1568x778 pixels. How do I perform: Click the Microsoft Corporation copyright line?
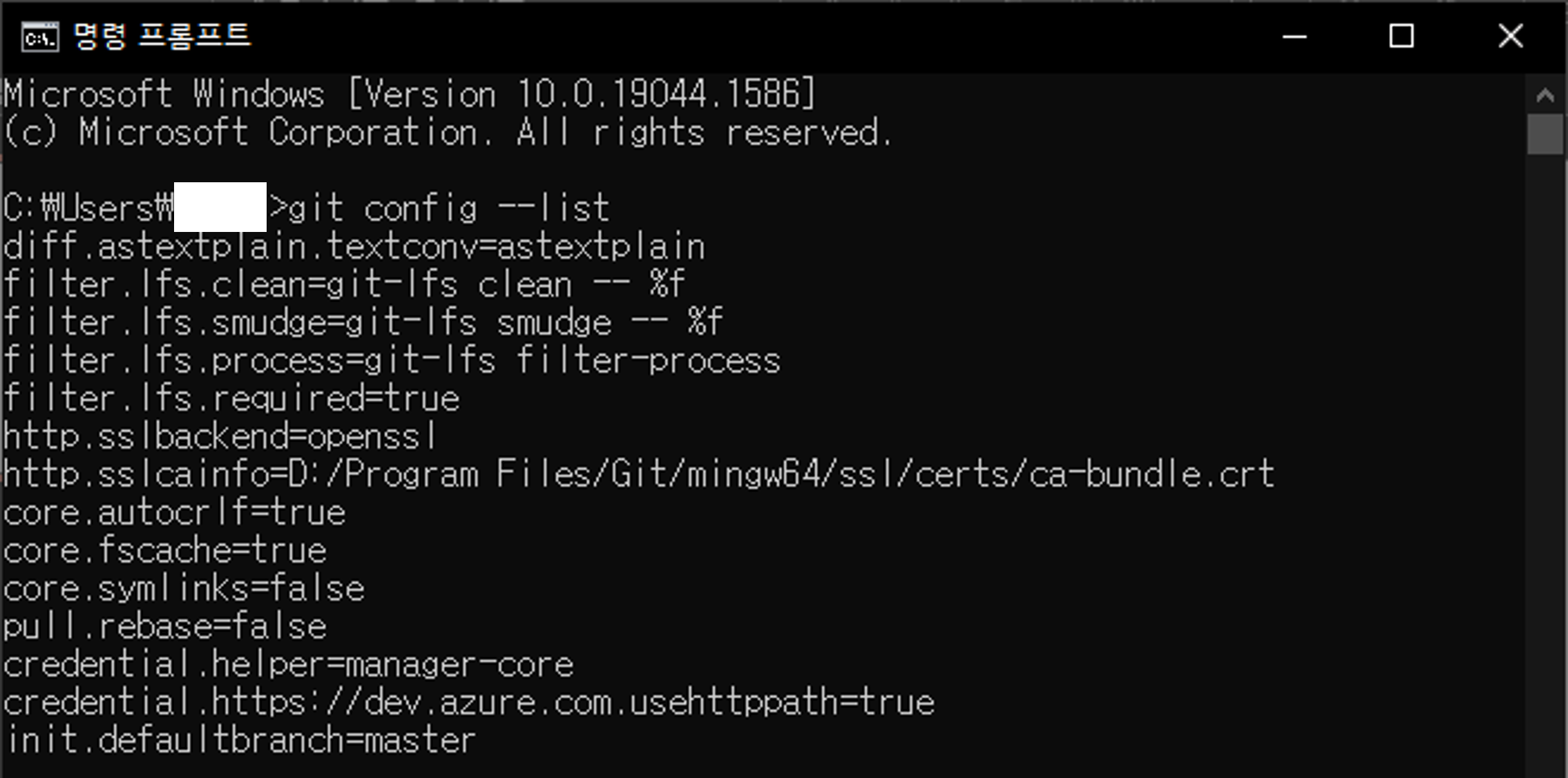click(448, 133)
